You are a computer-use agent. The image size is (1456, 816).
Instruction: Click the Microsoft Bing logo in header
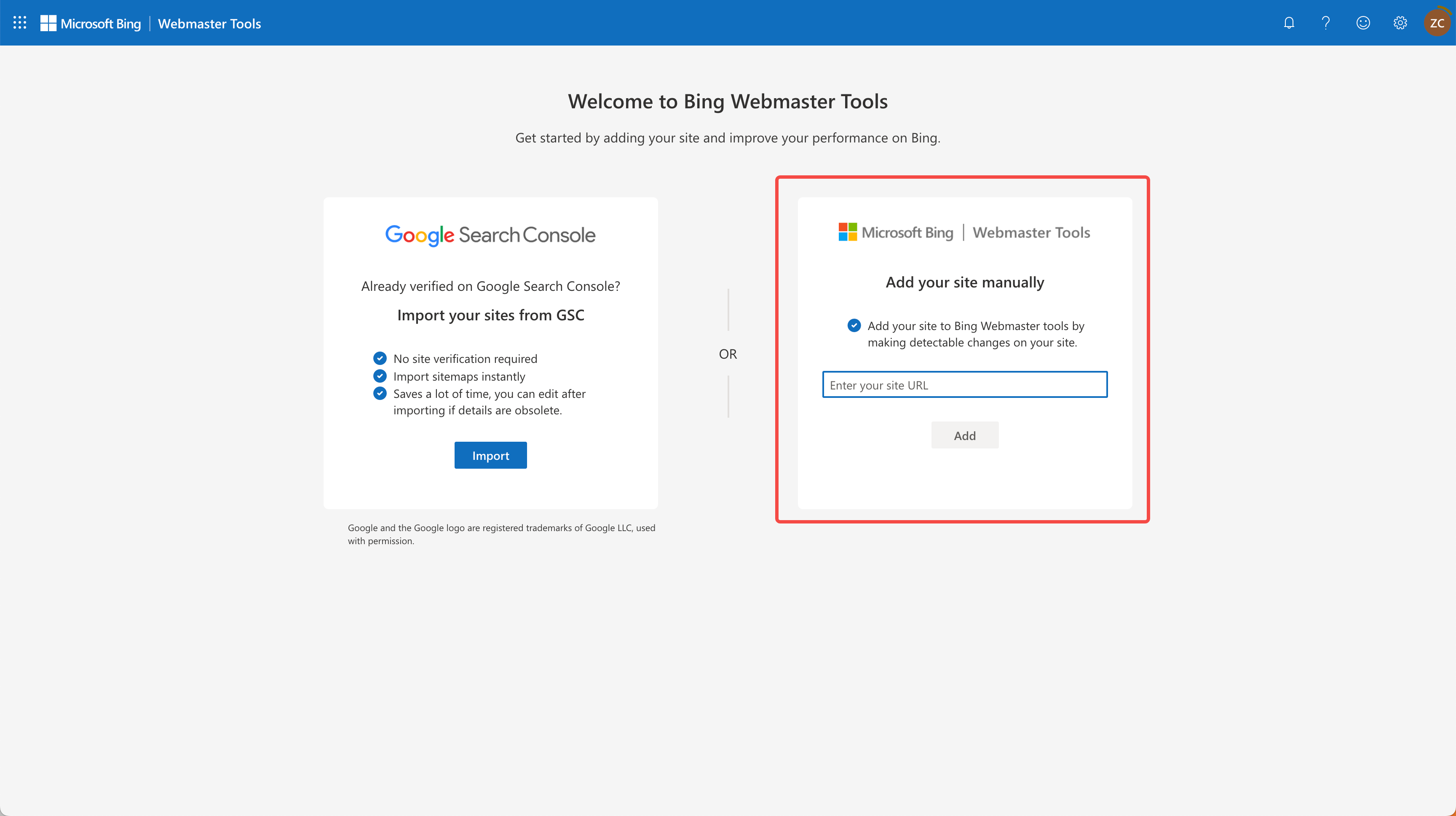click(x=91, y=23)
